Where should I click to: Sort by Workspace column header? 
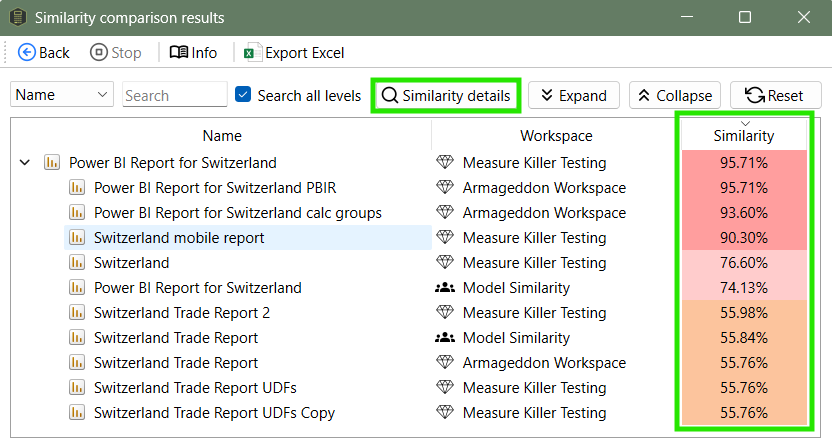tap(556, 136)
